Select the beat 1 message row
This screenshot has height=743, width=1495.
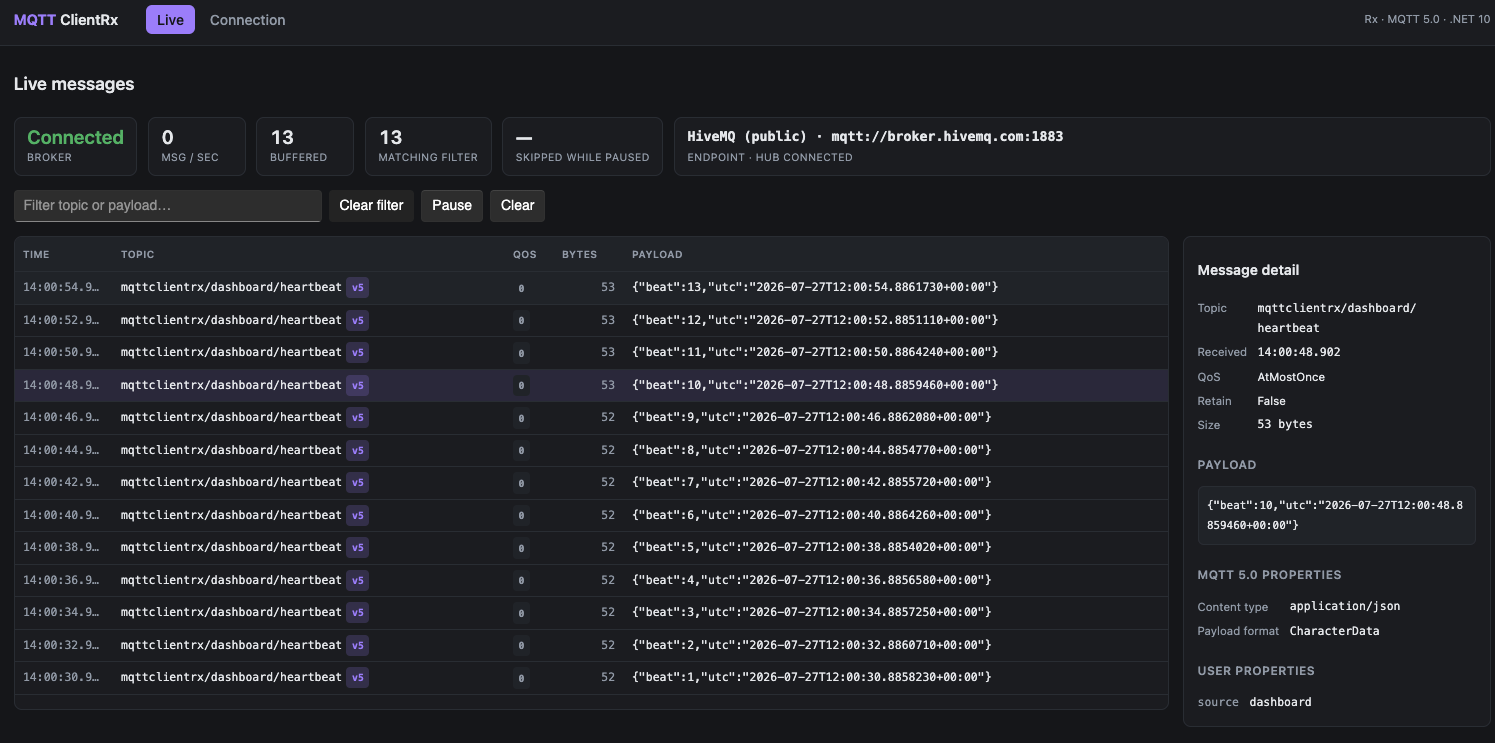591,678
